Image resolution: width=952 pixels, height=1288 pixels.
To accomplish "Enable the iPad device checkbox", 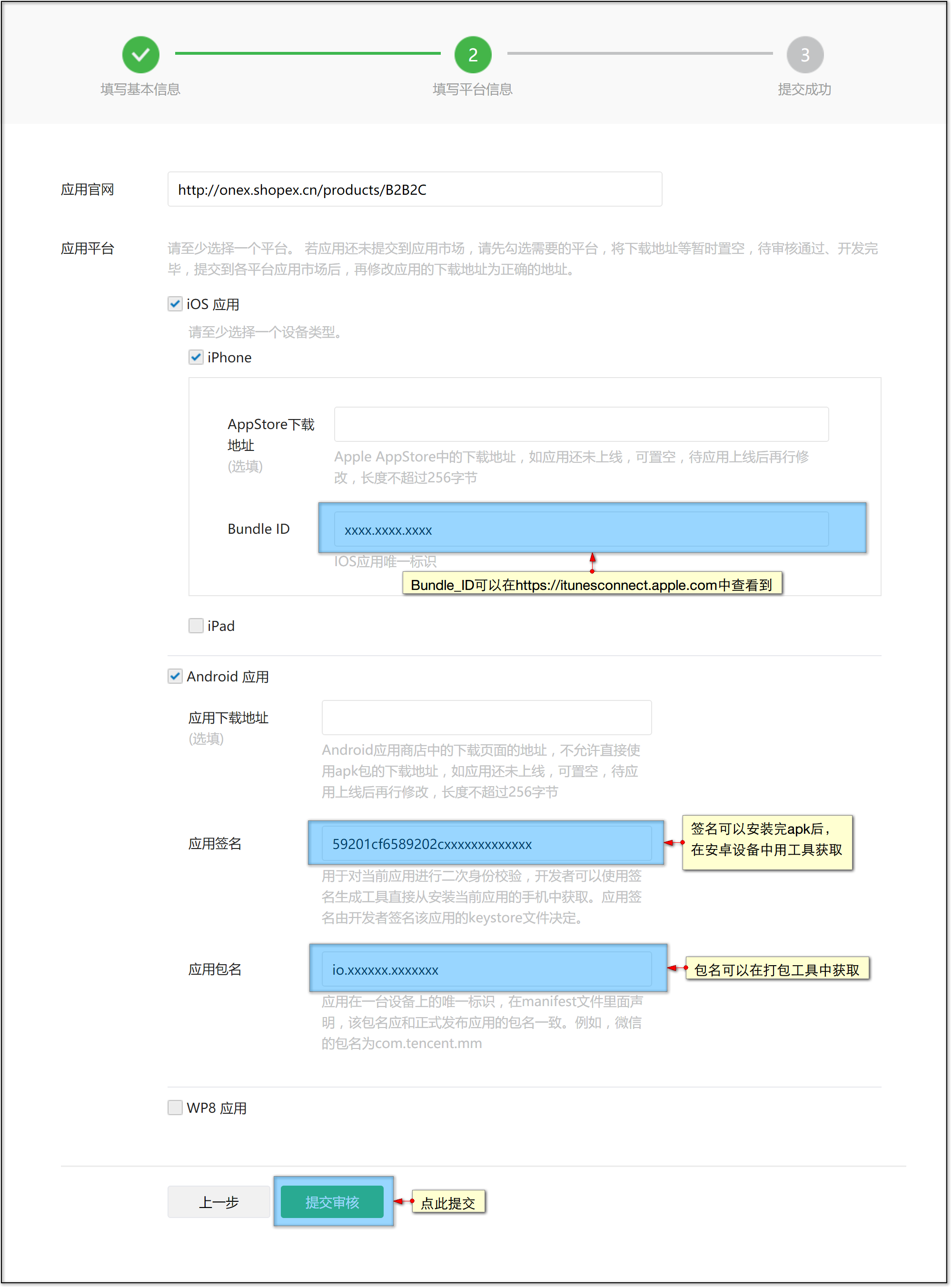I will click(196, 626).
